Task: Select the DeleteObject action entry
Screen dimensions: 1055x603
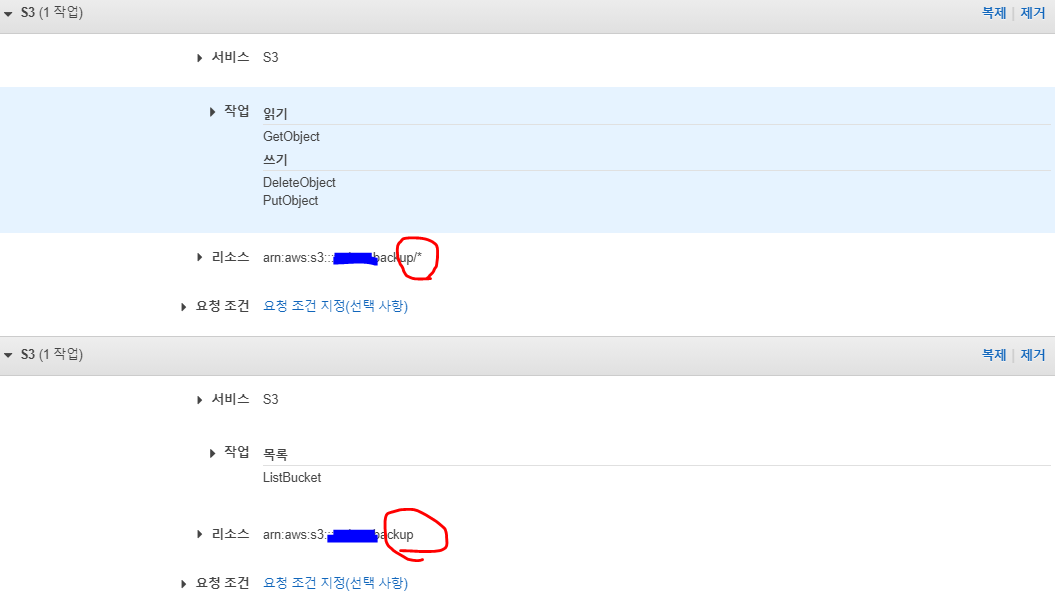Action: 299,182
